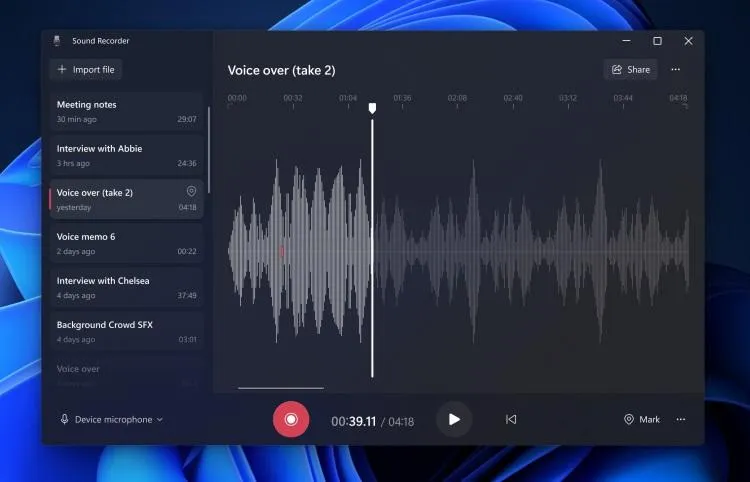Click the 02:08 mark on the timeline ruler

pos(457,98)
